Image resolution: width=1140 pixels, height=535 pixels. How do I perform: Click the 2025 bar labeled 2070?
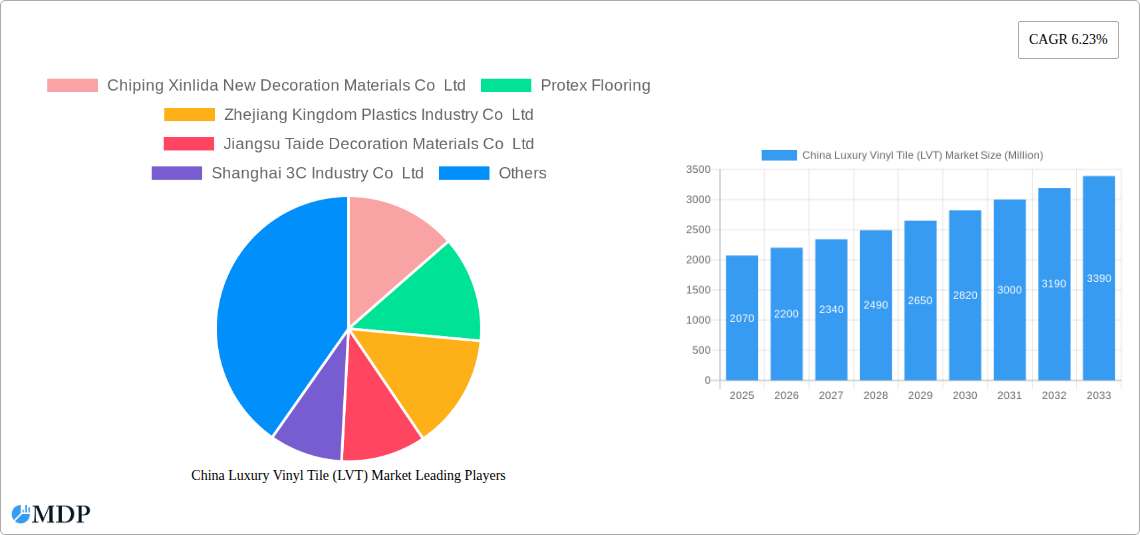coord(742,318)
